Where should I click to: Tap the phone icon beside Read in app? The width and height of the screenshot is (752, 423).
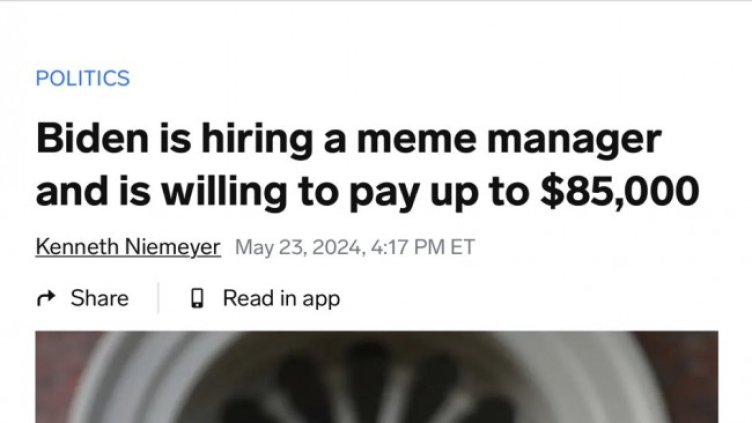tap(198, 298)
